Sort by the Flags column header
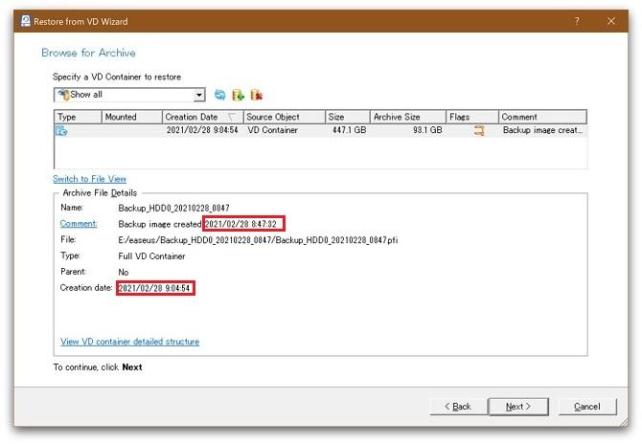 [472, 117]
